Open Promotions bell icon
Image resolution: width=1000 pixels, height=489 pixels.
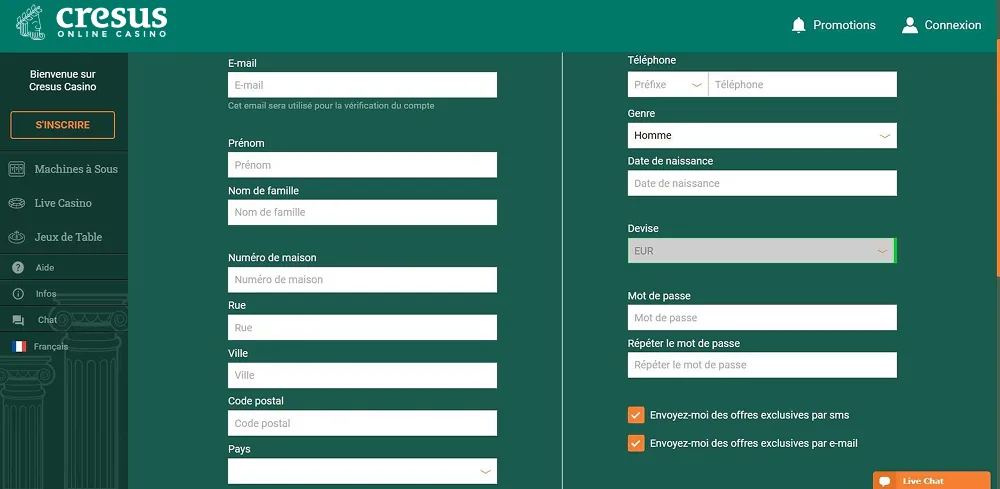[x=798, y=25]
